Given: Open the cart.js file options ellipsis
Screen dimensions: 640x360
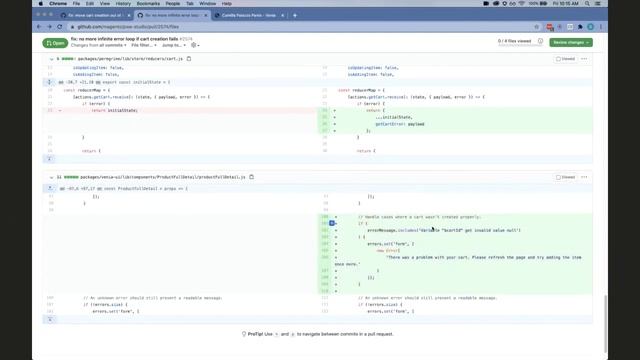Looking at the screenshot, I should (x=584, y=59).
